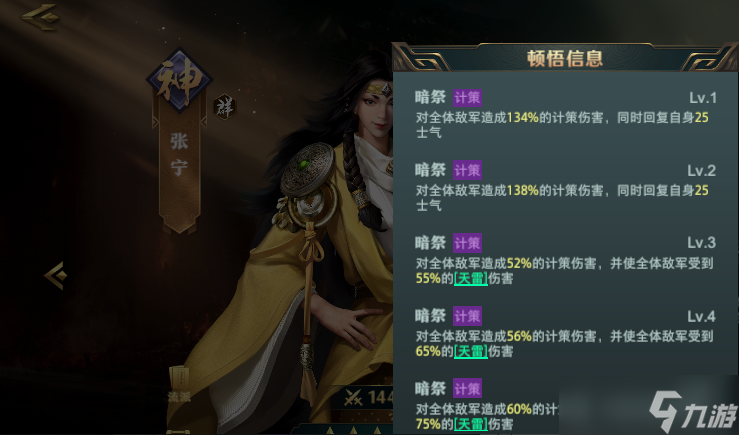Open the [天雷] link in the Lv.3 description

470,279
